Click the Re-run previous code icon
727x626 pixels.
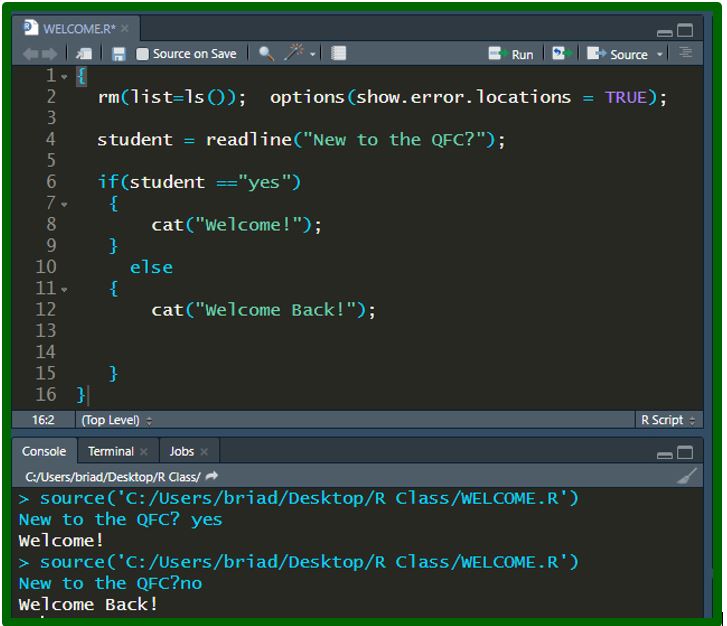tap(561, 54)
